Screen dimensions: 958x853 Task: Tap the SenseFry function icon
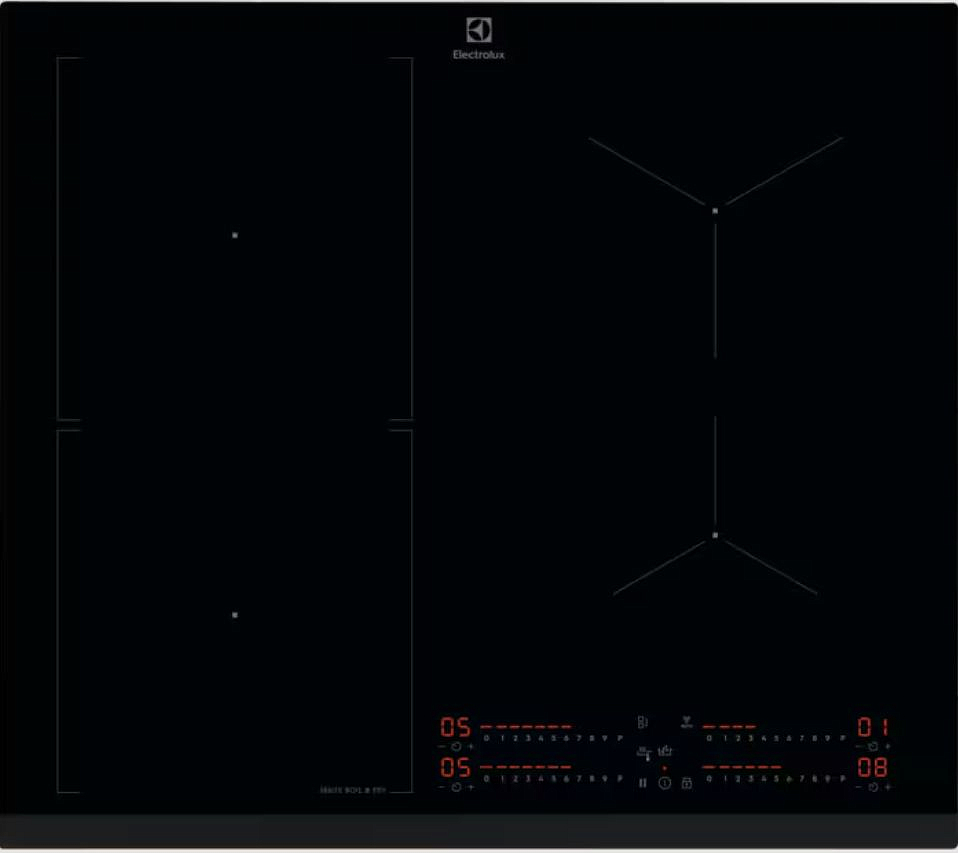click(x=664, y=751)
